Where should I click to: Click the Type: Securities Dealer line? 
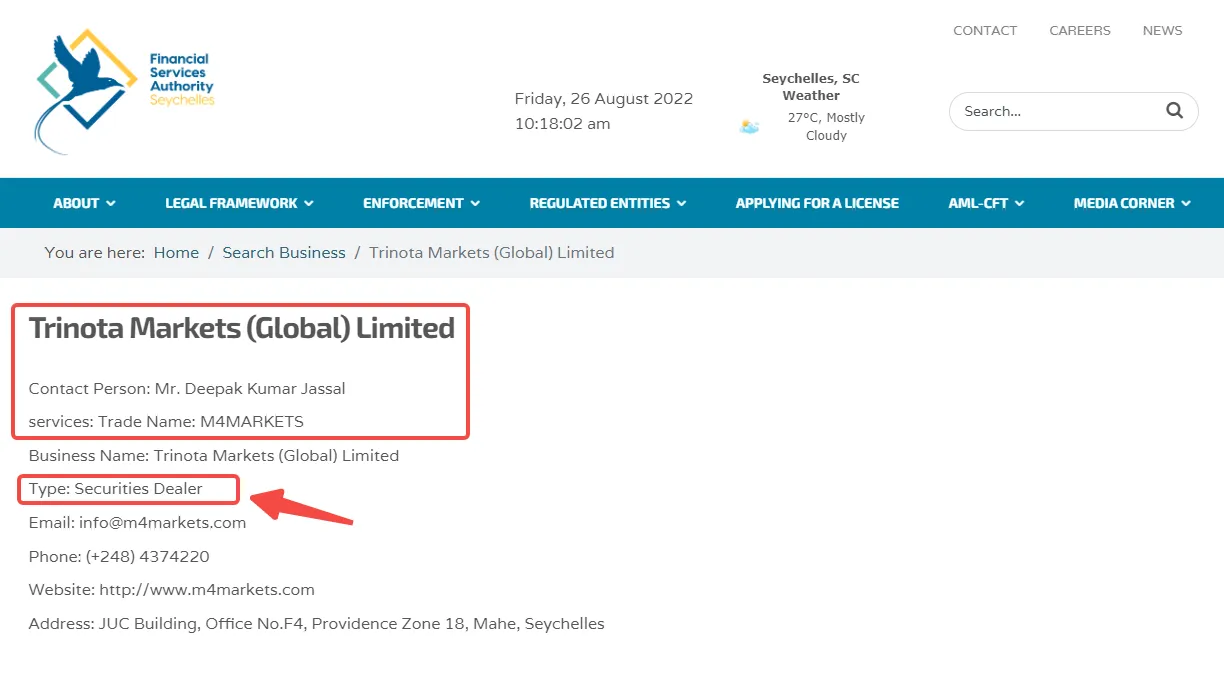point(116,489)
